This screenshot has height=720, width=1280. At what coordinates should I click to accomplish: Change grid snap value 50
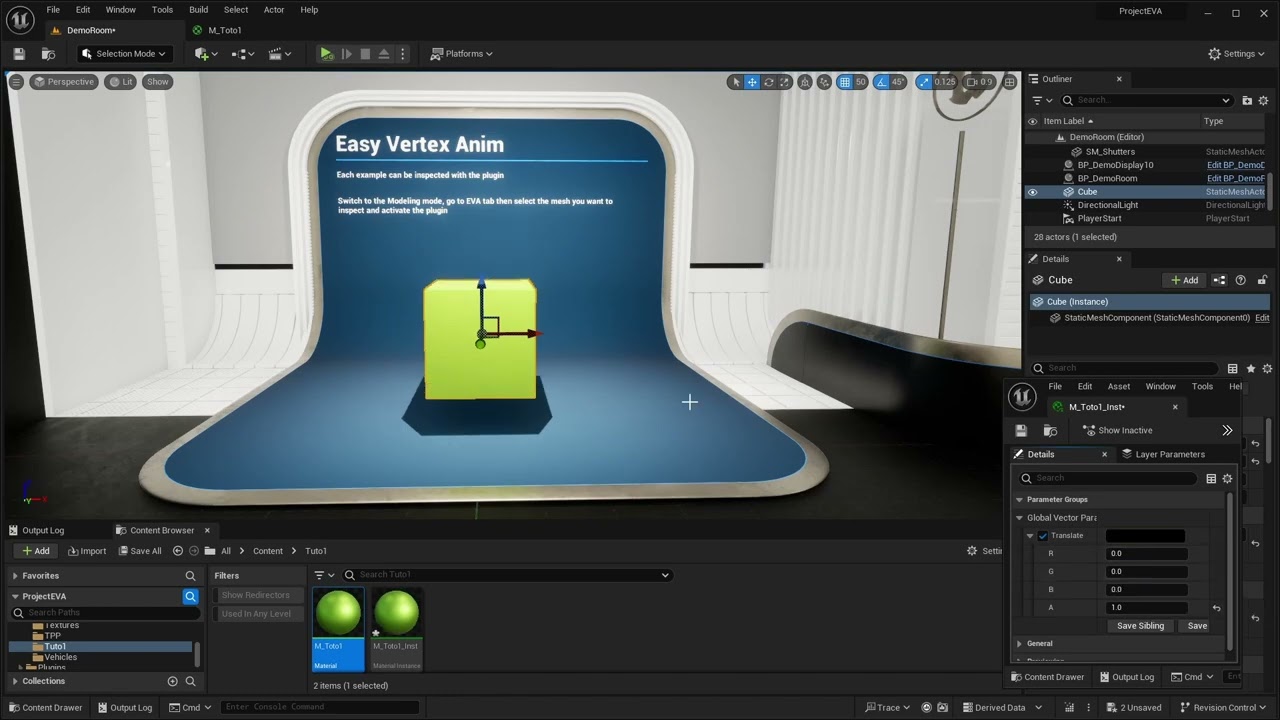[860, 82]
